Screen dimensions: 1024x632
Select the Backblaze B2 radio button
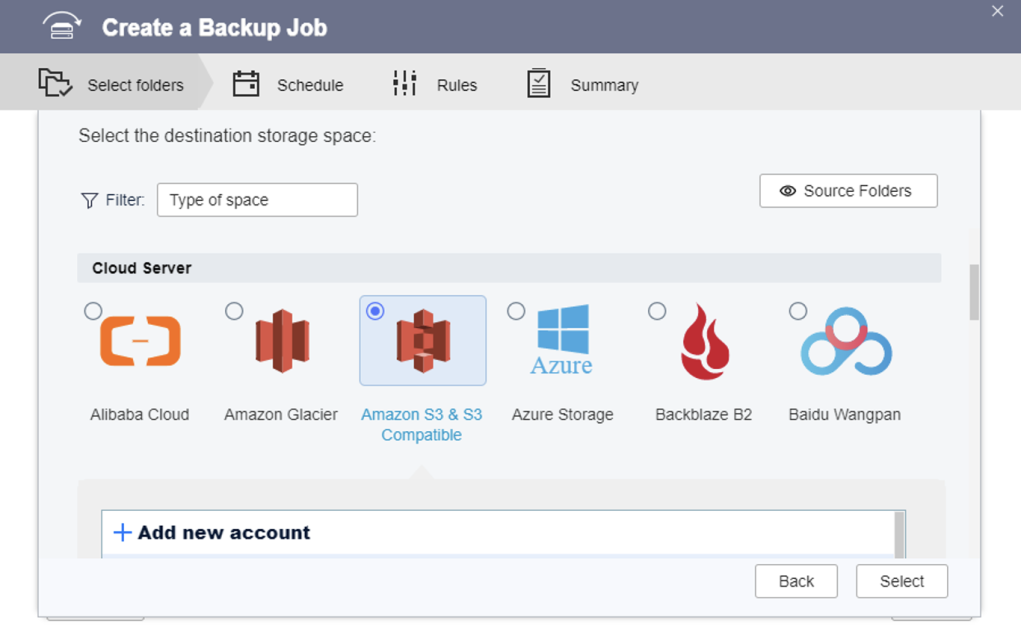657,311
